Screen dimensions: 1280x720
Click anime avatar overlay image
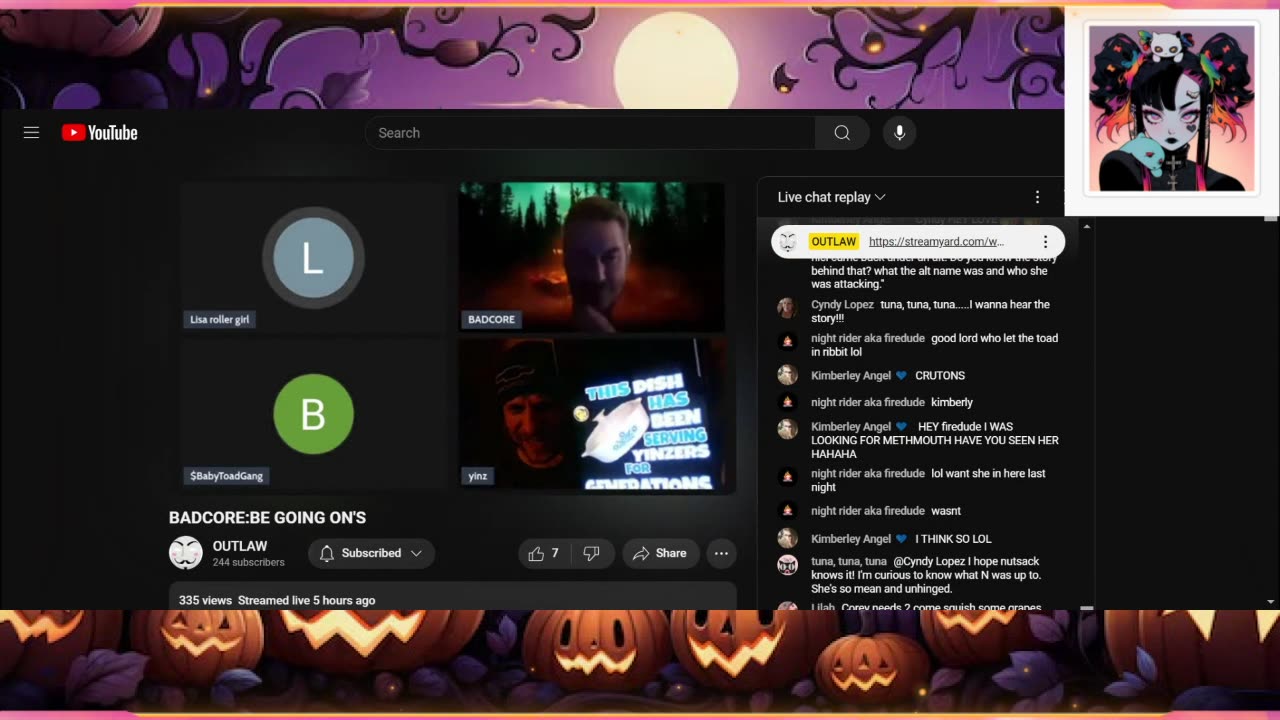point(1171,109)
